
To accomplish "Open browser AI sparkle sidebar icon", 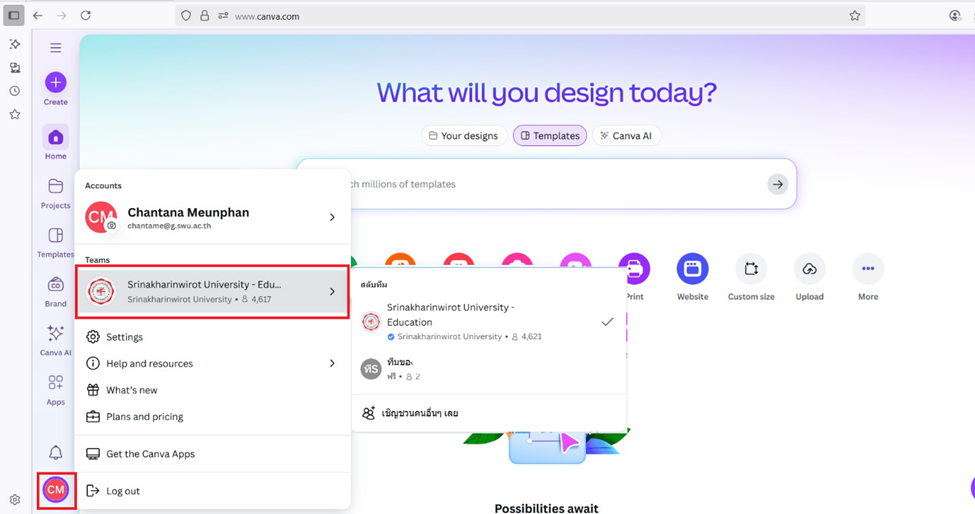I will click(15, 44).
